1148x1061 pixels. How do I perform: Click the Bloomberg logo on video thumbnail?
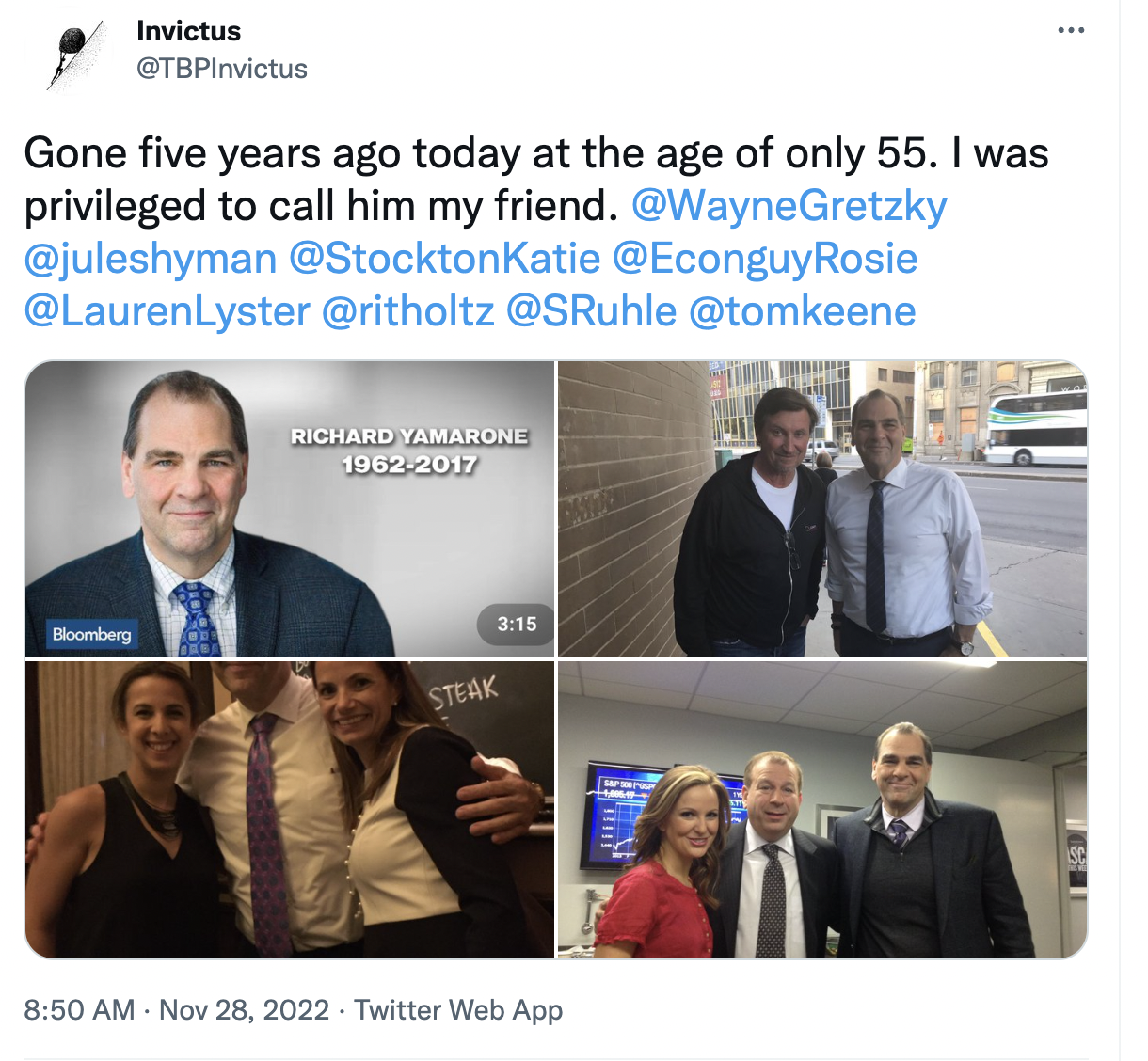click(92, 634)
